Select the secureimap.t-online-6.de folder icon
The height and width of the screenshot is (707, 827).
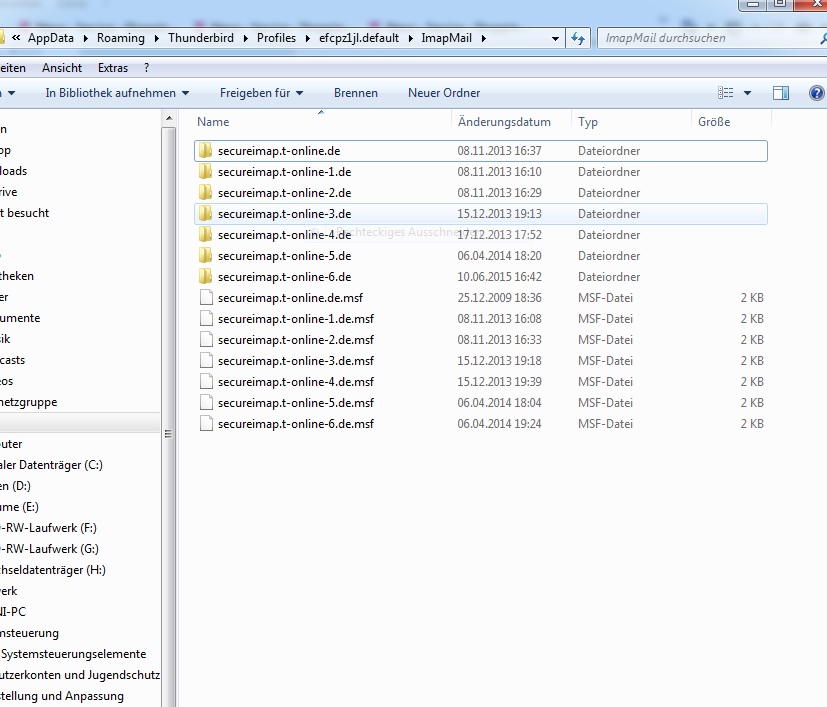(206, 277)
